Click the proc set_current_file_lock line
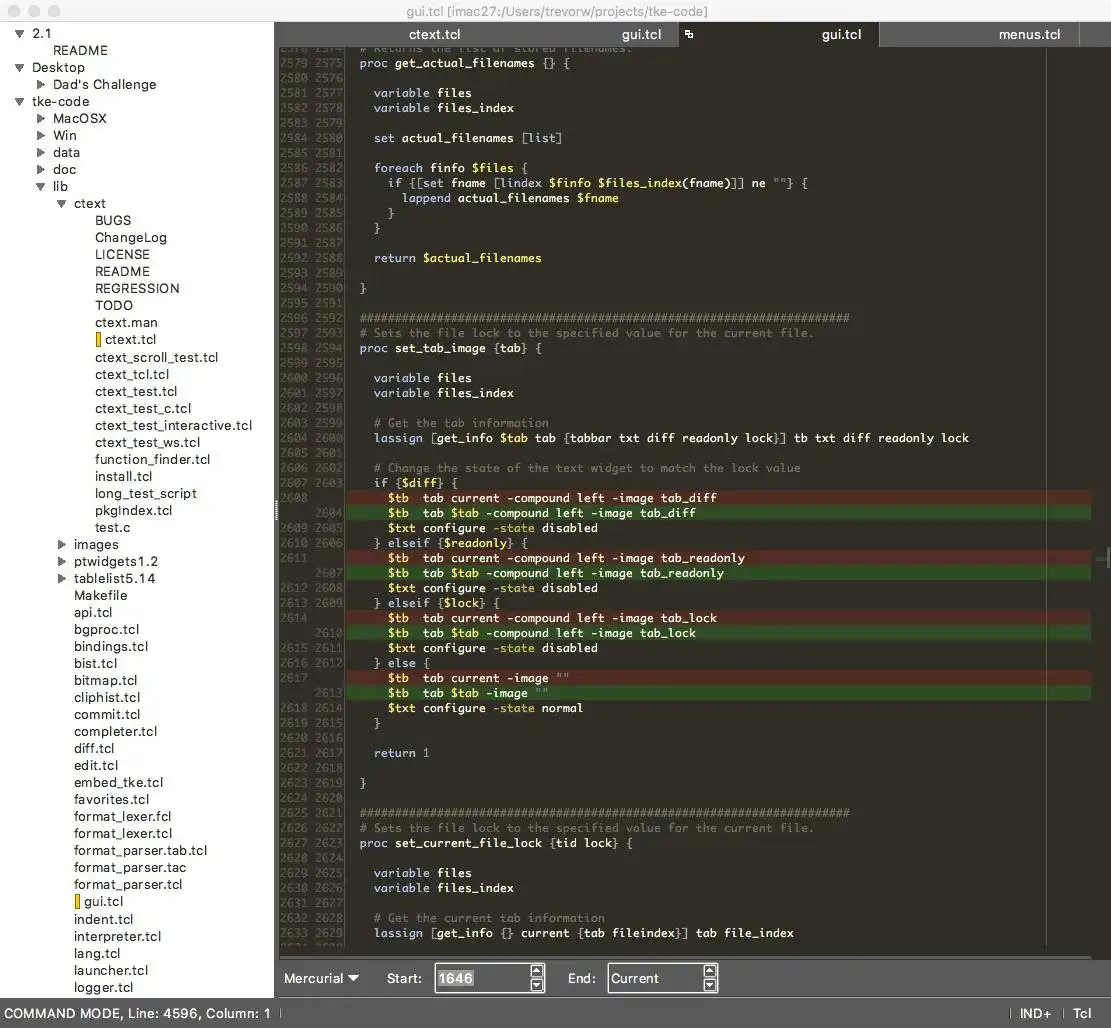The image size is (1111, 1028). [x=495, y=843]
